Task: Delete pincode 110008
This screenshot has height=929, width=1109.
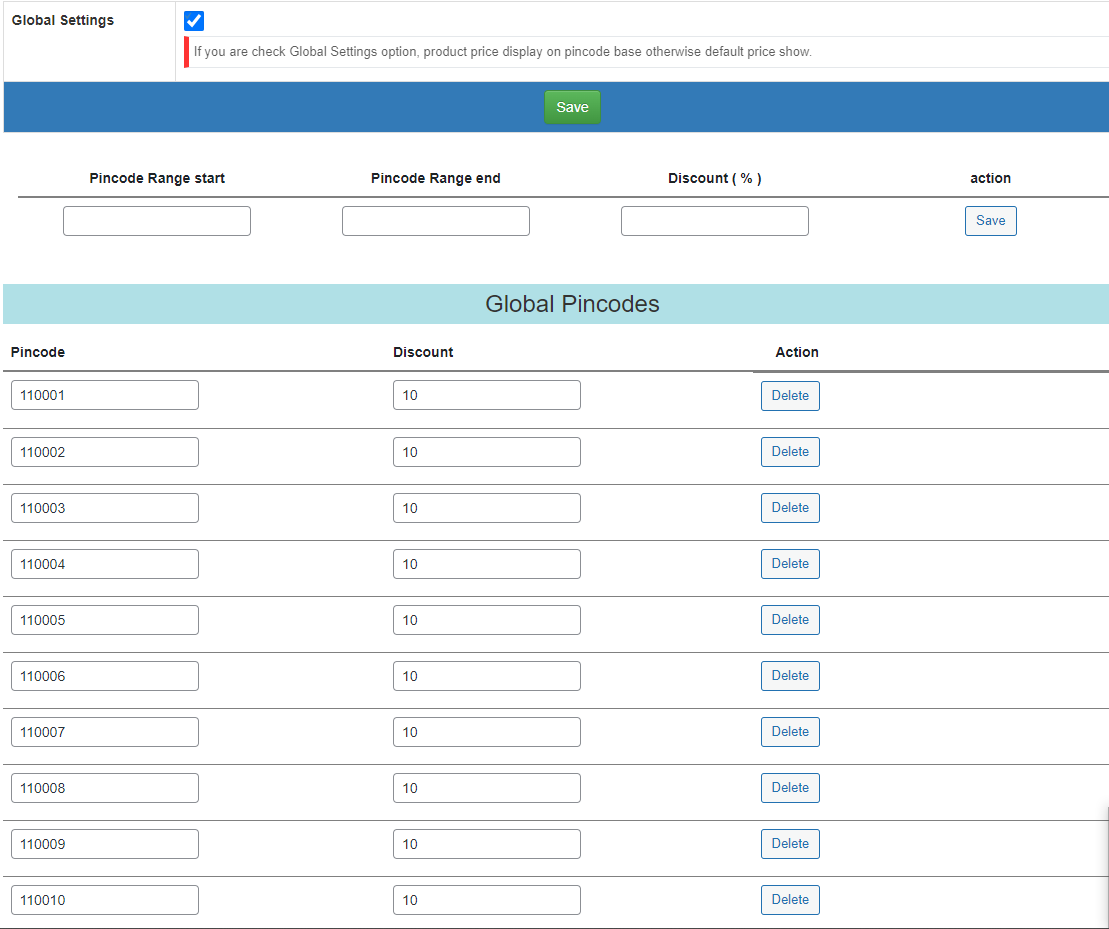Action: [790, 787]
